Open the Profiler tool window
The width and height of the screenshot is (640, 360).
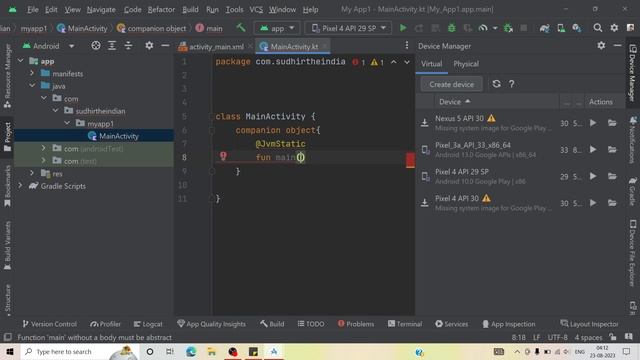(x=105, y=324)
